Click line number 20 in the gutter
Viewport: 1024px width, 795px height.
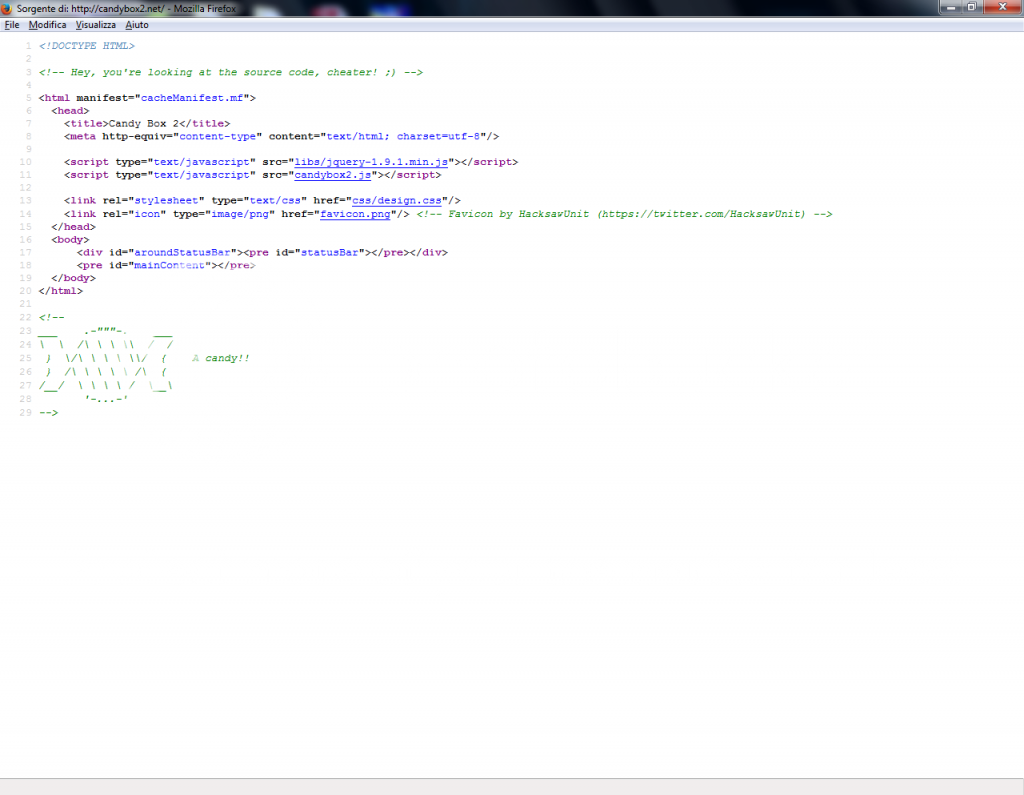pyautogui.click(x=25, y=291)
